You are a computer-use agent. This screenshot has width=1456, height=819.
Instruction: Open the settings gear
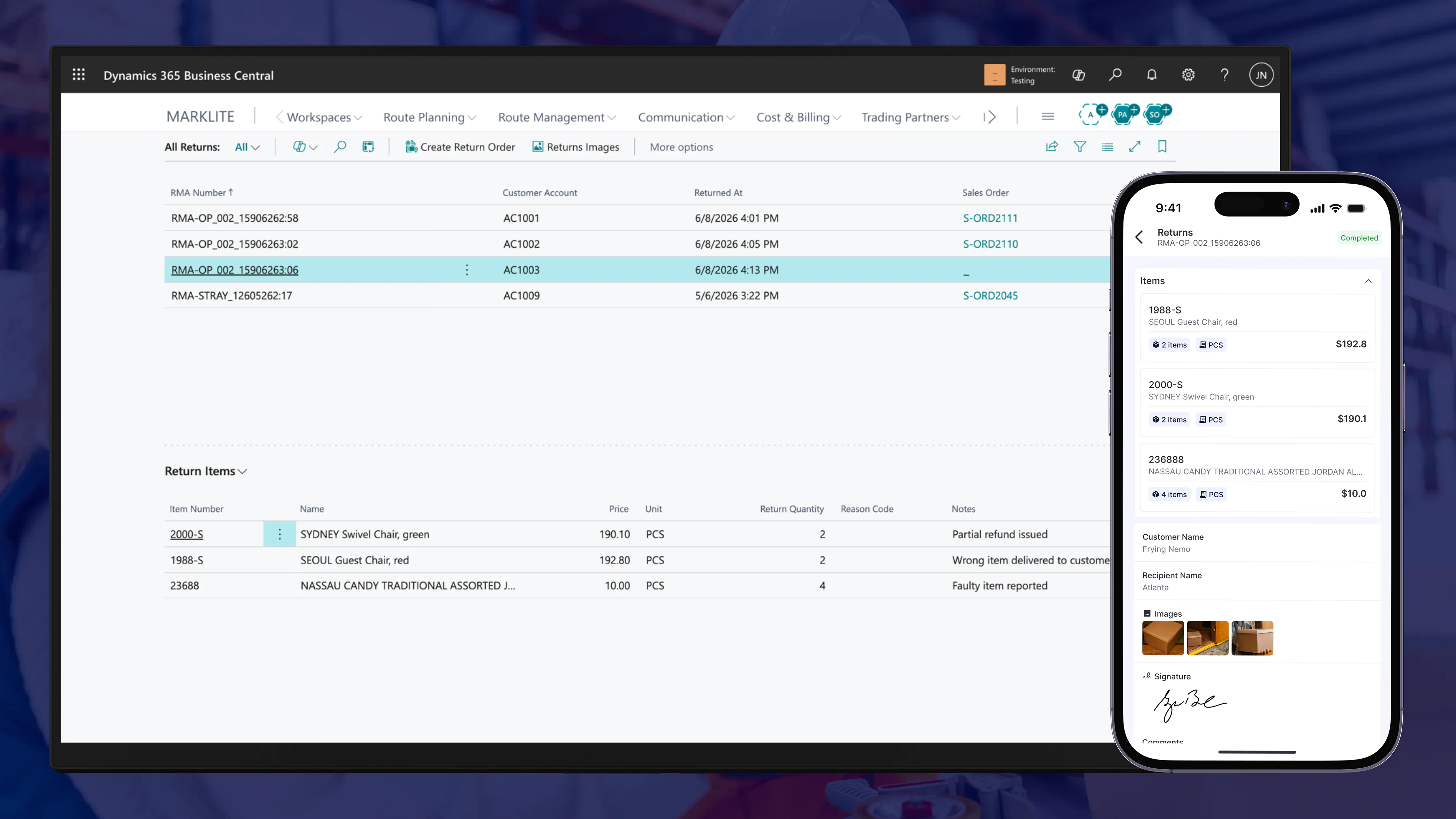tap(1188, 75)
